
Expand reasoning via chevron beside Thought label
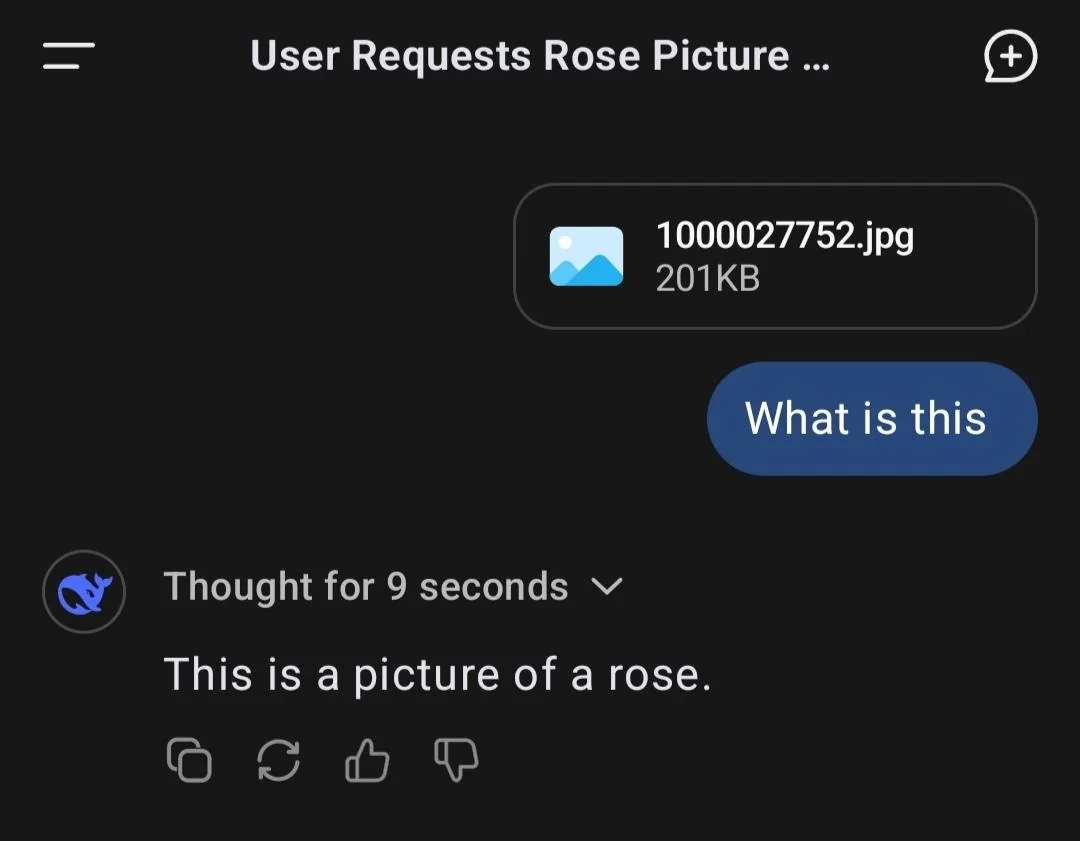(607, 587)
